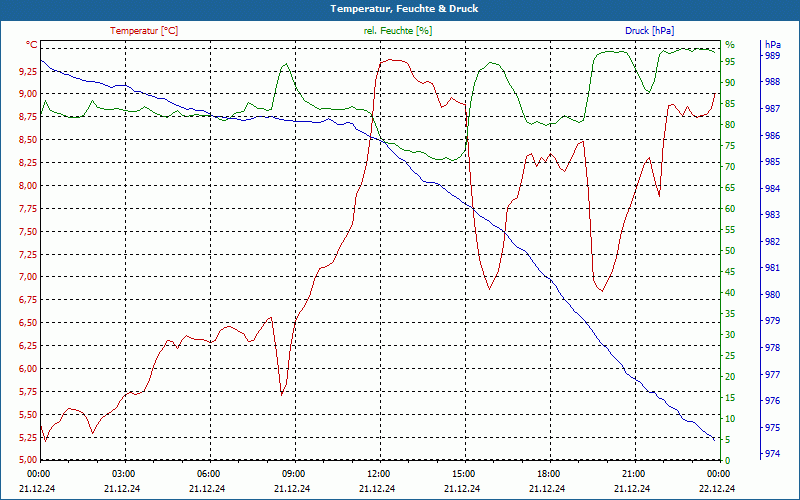Click the '6,50' temperature axis value

click(28, 323)
